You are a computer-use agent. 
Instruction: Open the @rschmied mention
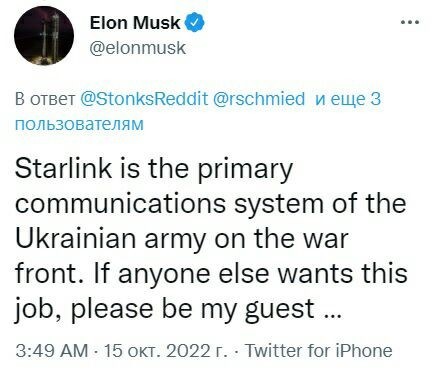point(258,99)
